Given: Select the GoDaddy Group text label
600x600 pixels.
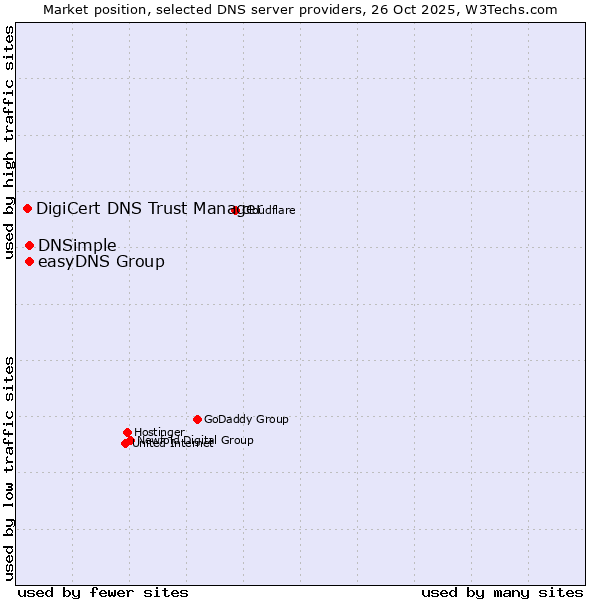Looking at the screenshot, I should (x=246, y=419).
